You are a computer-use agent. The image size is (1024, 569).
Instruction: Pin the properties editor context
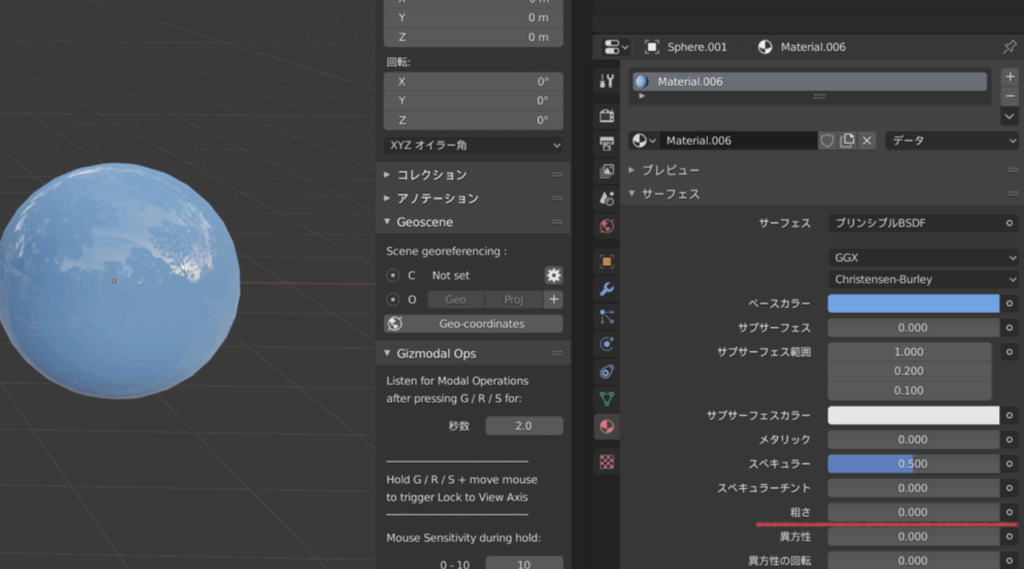click(1009, 47)
